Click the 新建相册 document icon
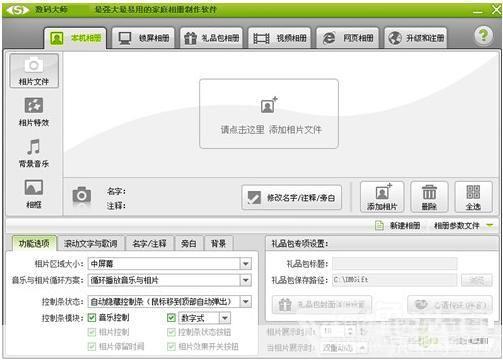The width and height of the screenshot is (503, 361). [379, 226]
